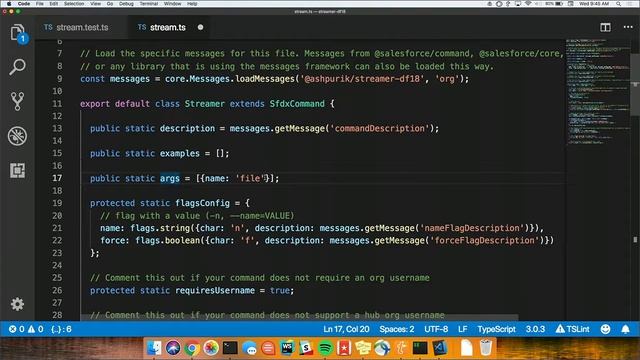Screen dimensions: 640x360
Task: Click 'loadMessages' on line 9
Action: (265, 79)
